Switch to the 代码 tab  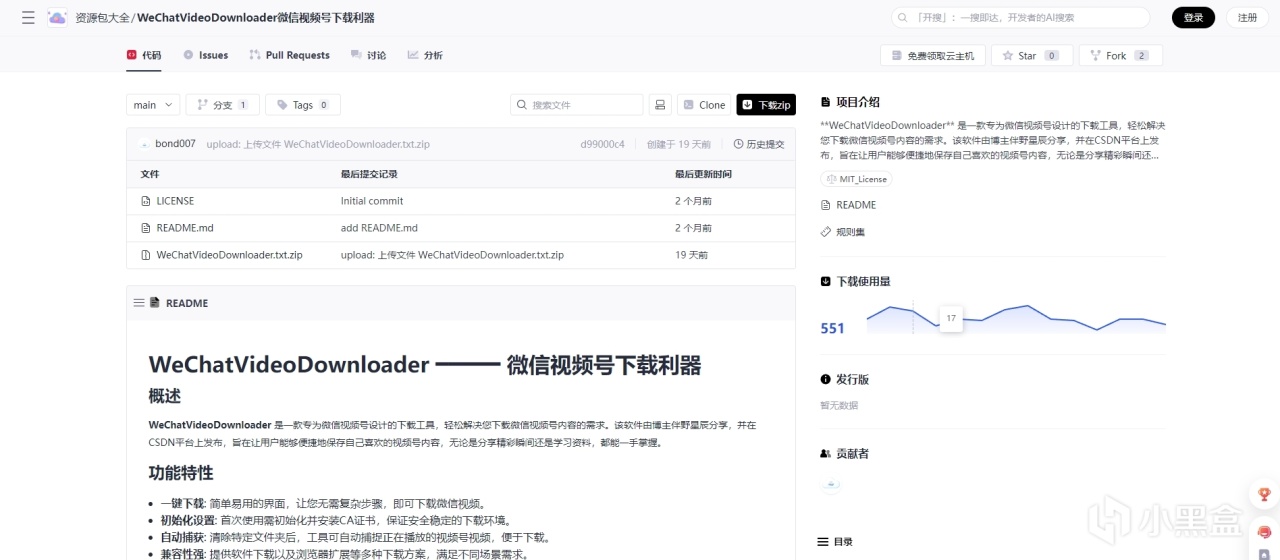(144, 55)
